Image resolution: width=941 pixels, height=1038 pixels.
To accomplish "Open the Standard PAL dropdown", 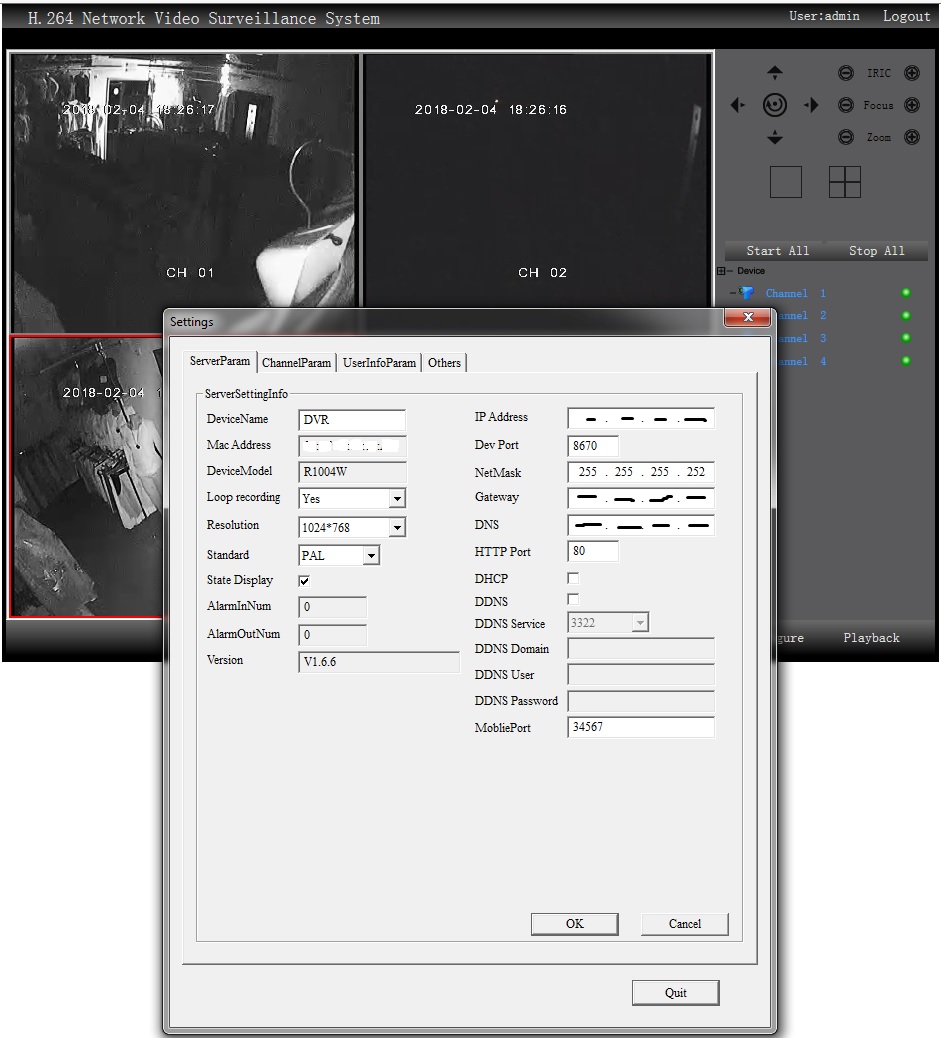I will tap(371, 555).
